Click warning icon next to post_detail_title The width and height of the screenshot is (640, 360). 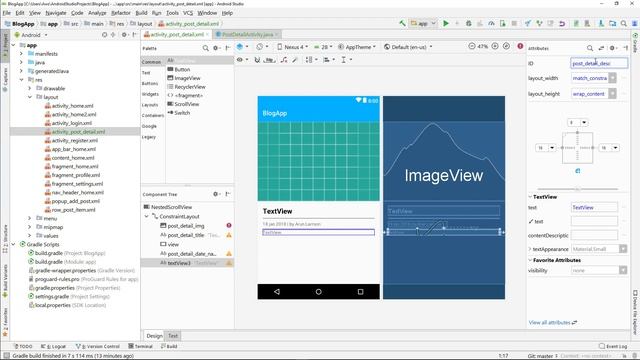pos(229,235)
